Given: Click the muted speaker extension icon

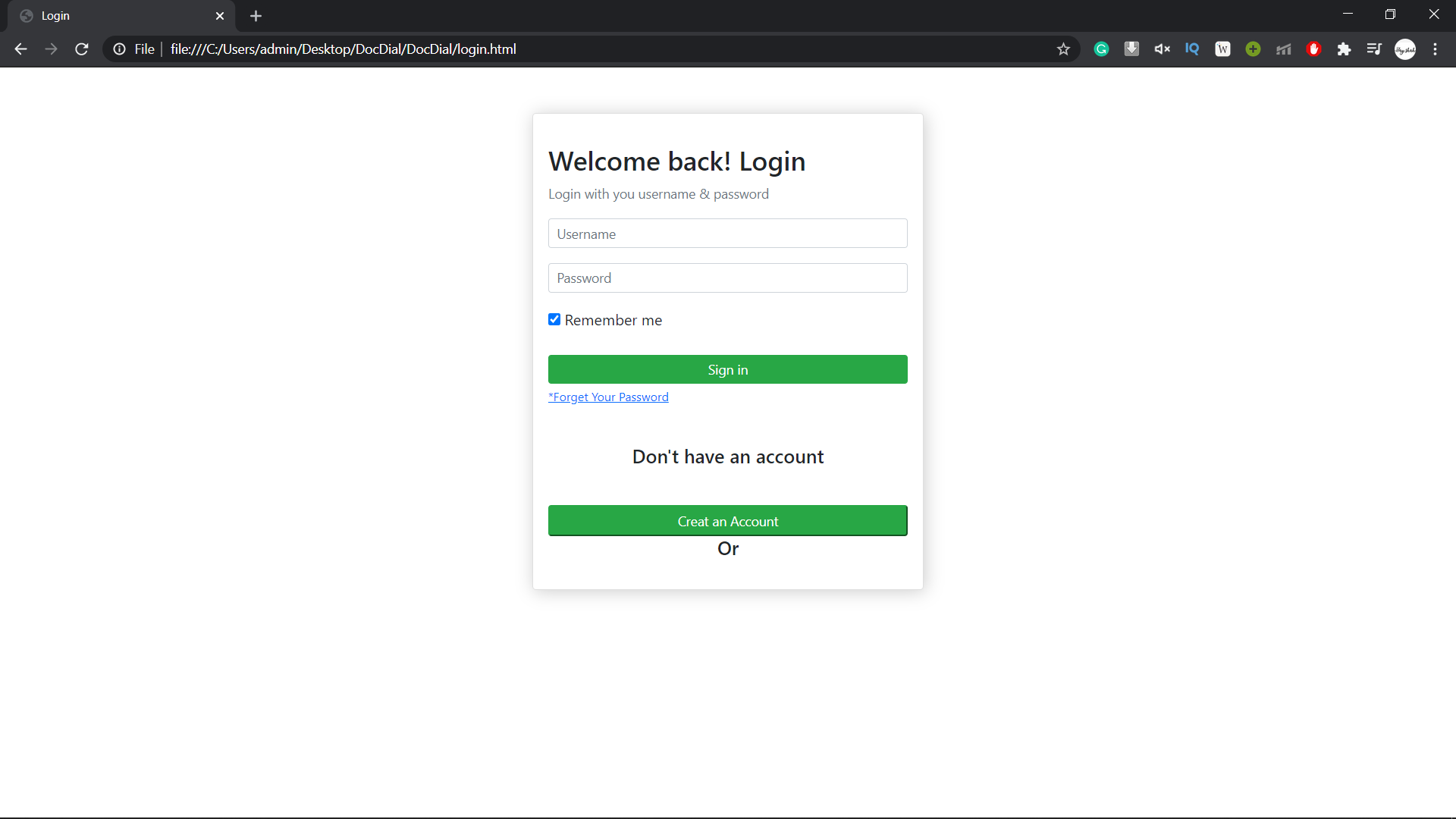Looking at the screenshot, I should click(x=1162, y=49).
